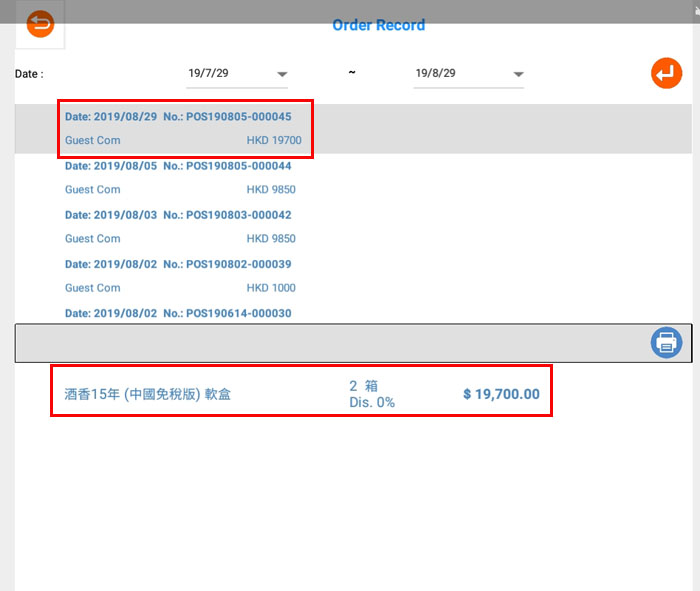Click the Order Record title

coord(379,25)
